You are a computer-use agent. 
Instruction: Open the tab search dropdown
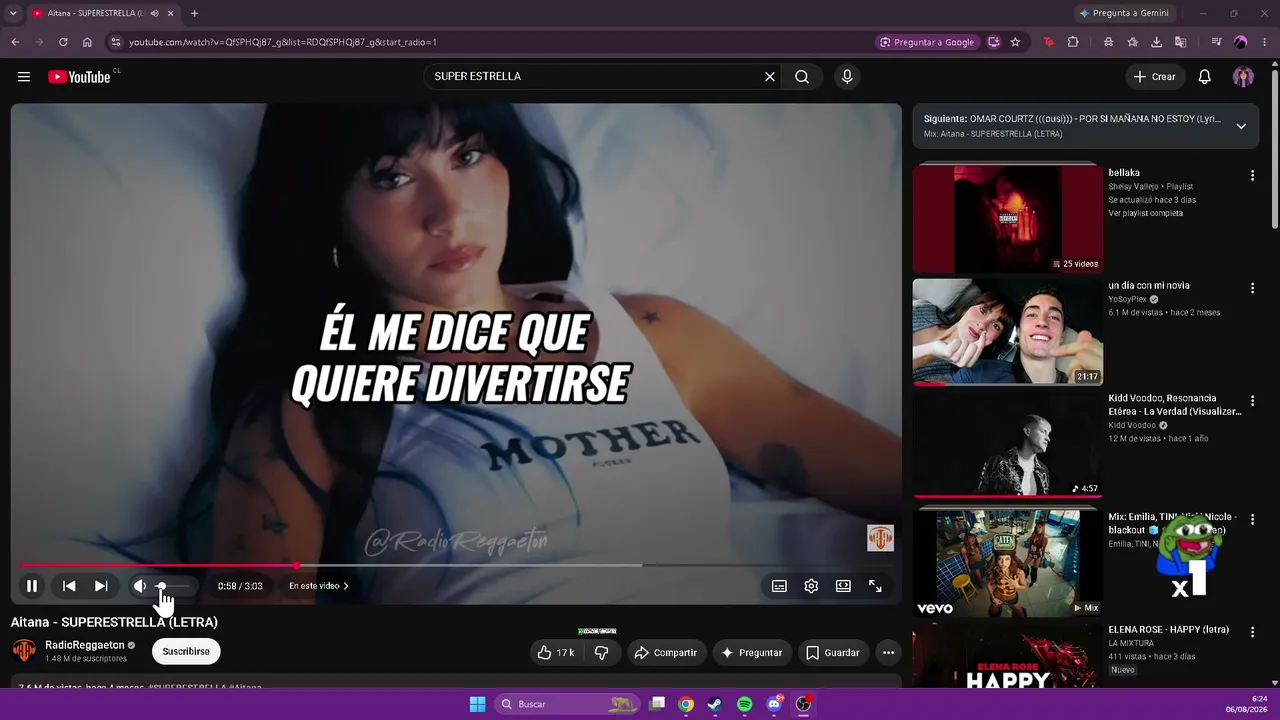click(13, 14)
